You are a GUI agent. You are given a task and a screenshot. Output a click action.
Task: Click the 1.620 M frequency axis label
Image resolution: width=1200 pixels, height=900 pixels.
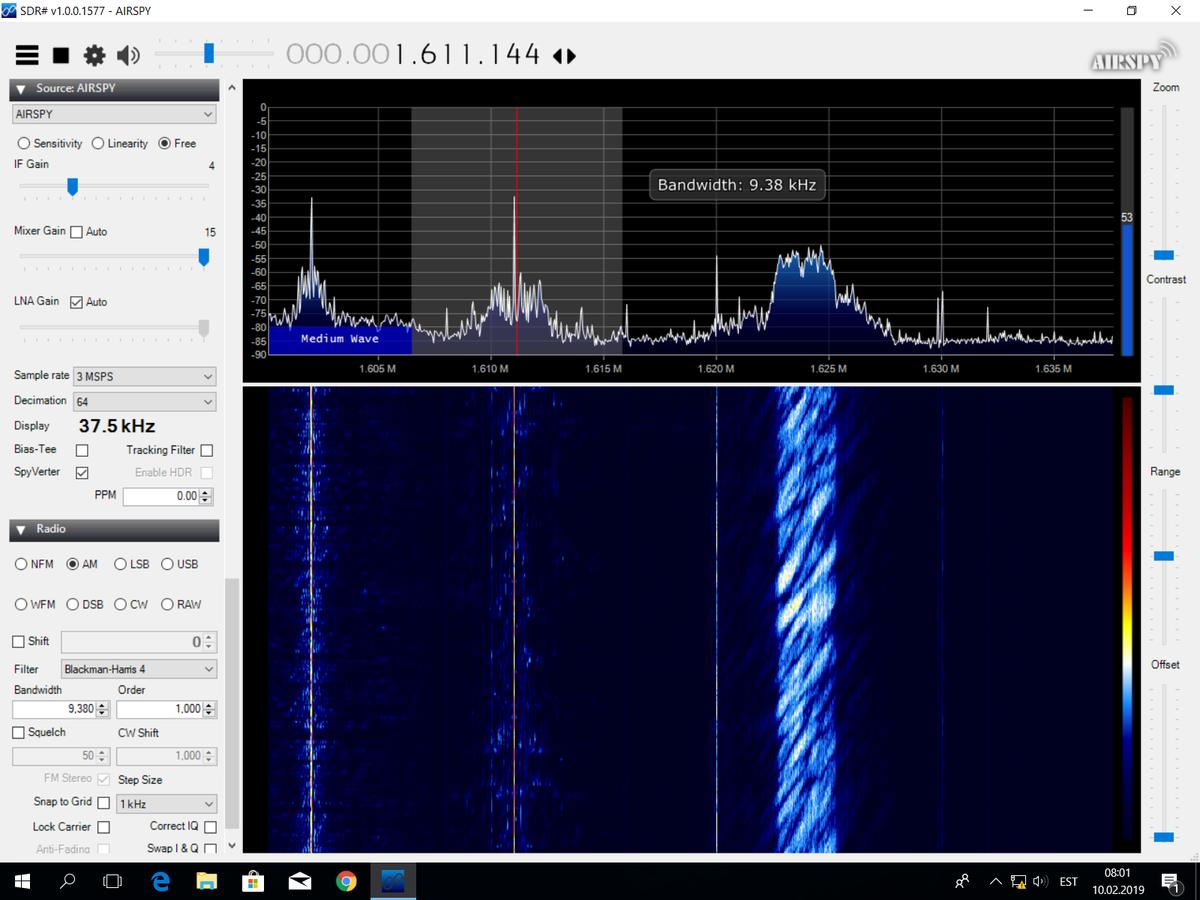tap(716, 369)
